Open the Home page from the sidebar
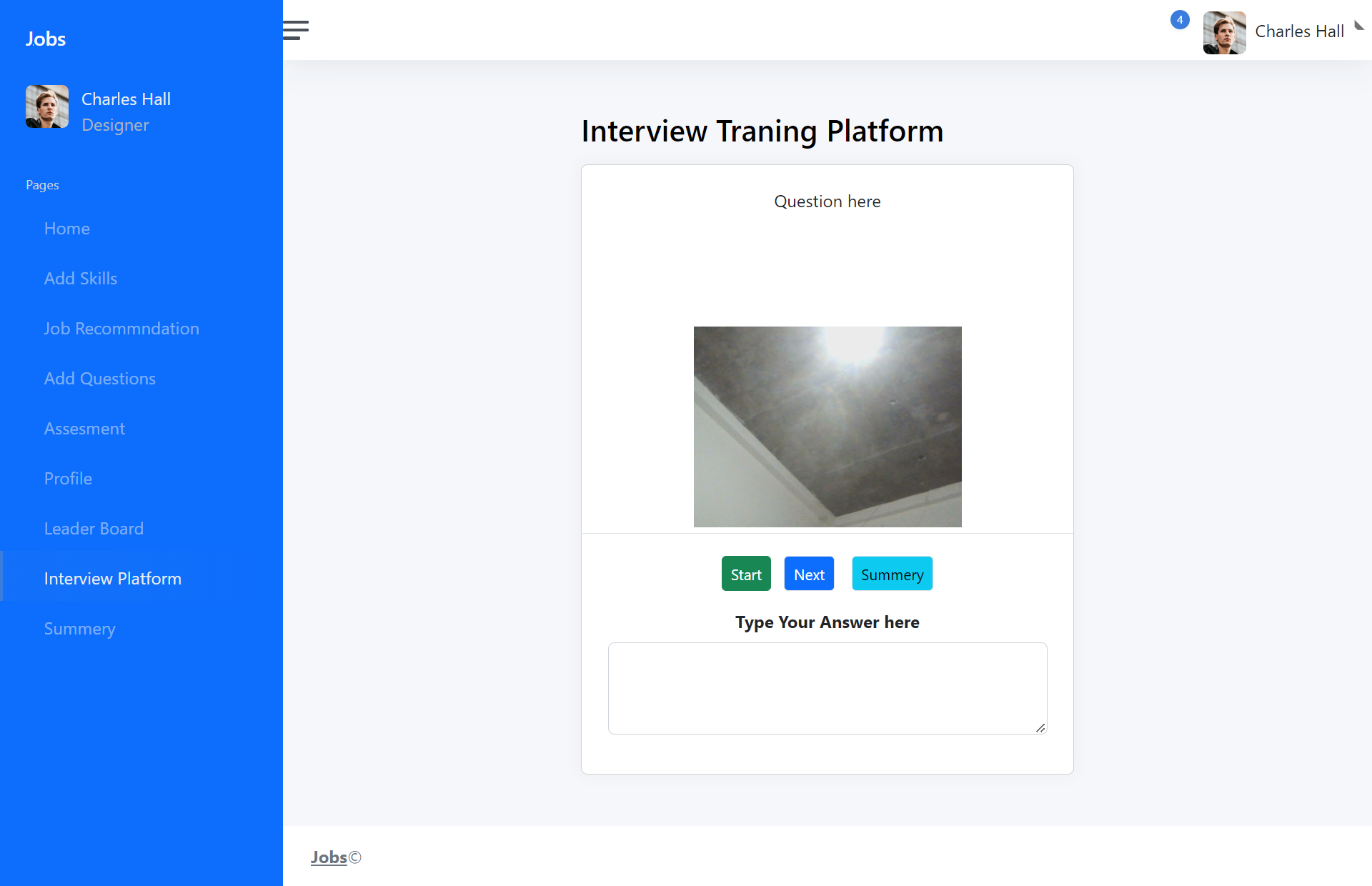This screenshot has width=1372, height=886. pos(66,228)
